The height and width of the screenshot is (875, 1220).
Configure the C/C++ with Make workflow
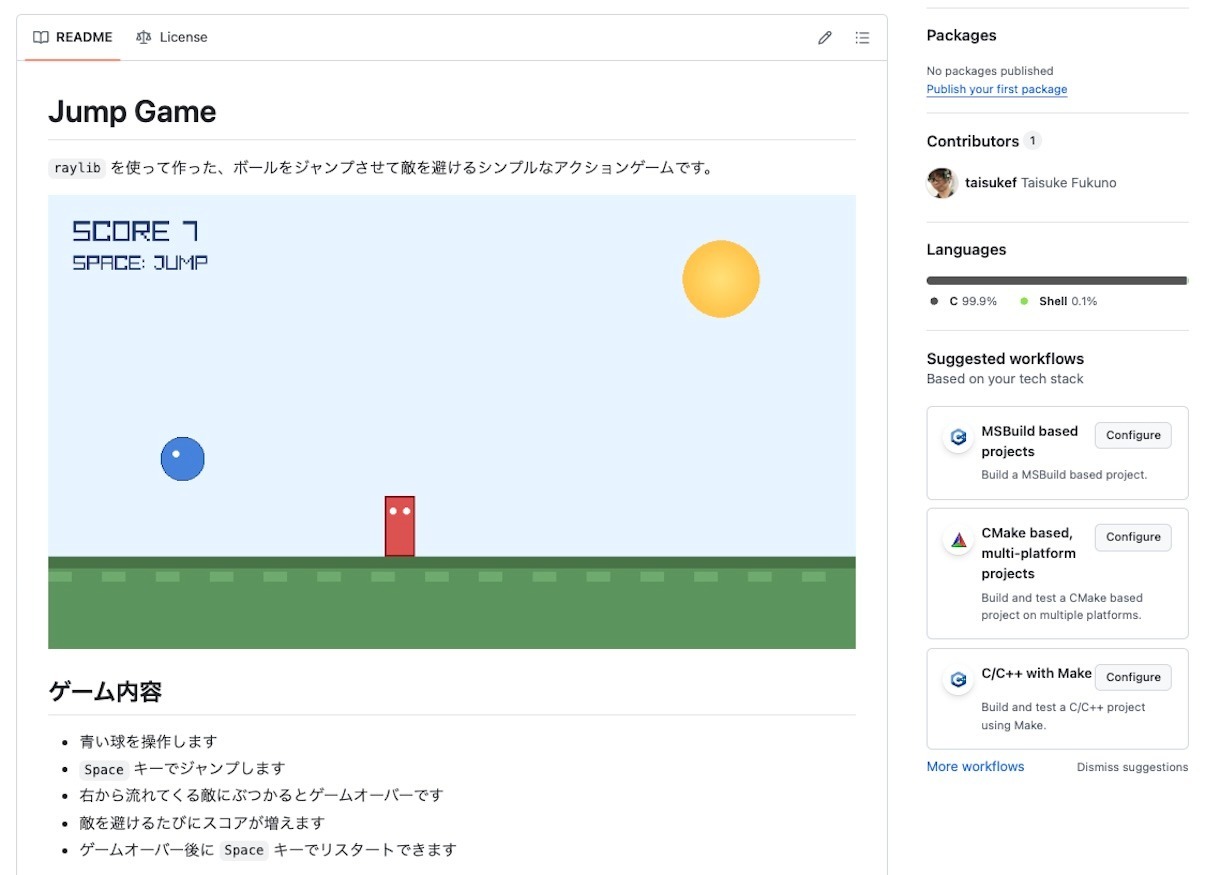[x=1133, y=677]
